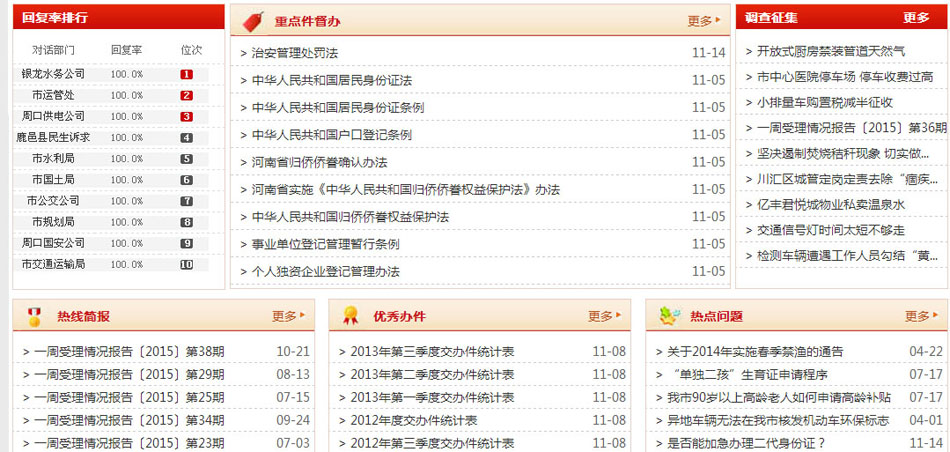Viewport: 950px width, 452px height.
Task: Click the ribbon award icon beside 优秀办件
Action: pos(350,317)
